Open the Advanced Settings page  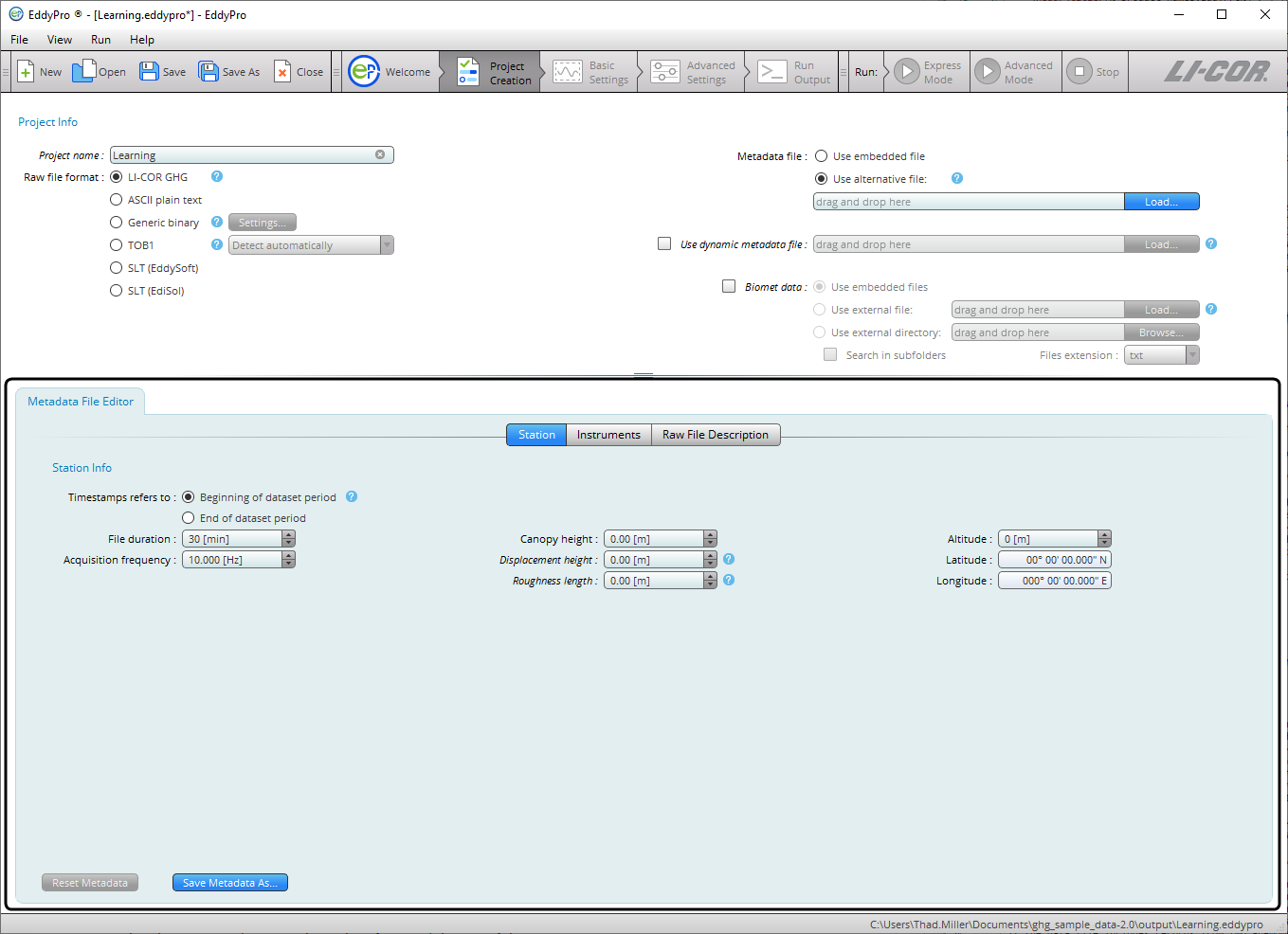click(x=694, y=72)
